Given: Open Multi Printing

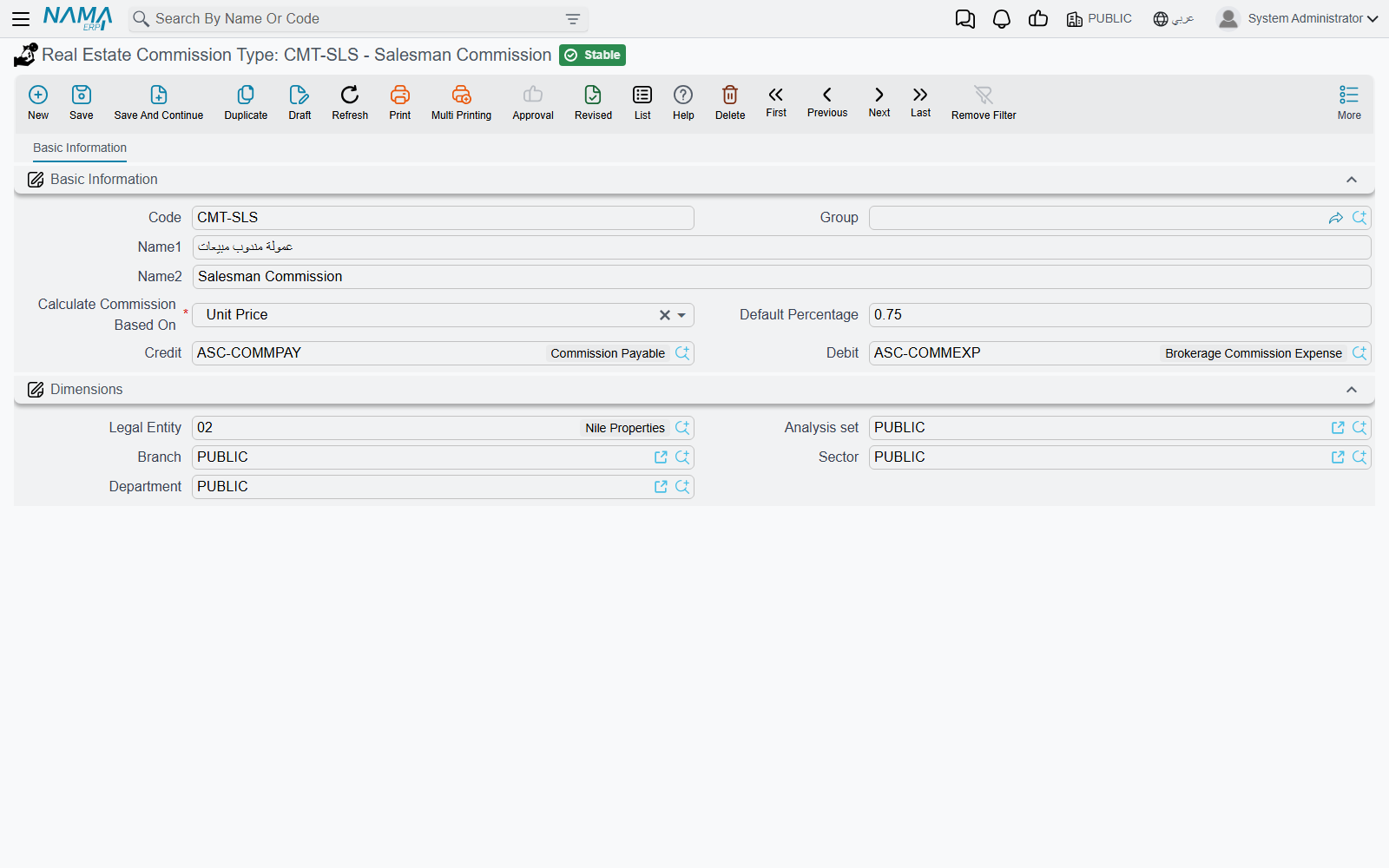Looking at the screenshot, I should tap(461, 102).
